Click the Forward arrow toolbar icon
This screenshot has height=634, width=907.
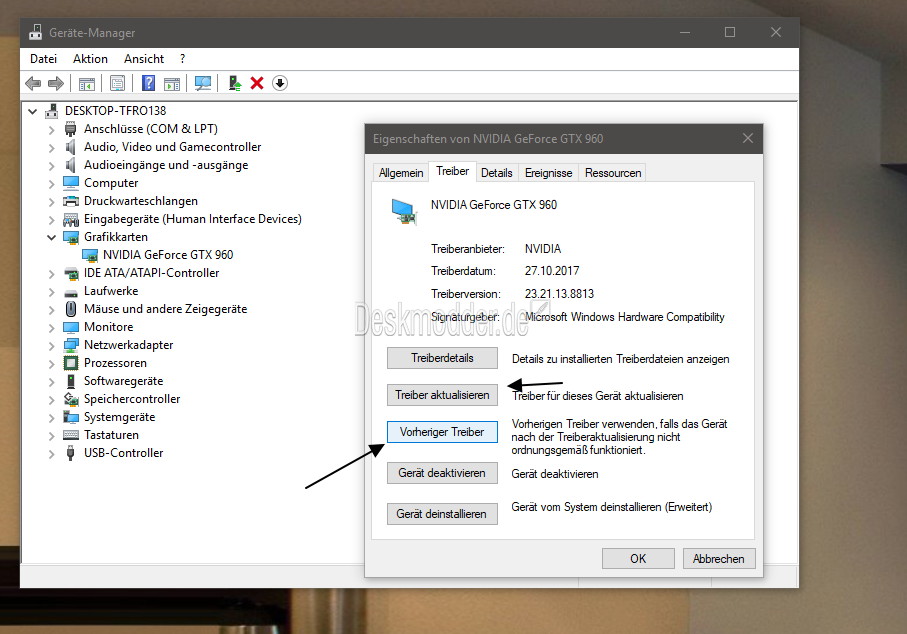pos(56,83)
